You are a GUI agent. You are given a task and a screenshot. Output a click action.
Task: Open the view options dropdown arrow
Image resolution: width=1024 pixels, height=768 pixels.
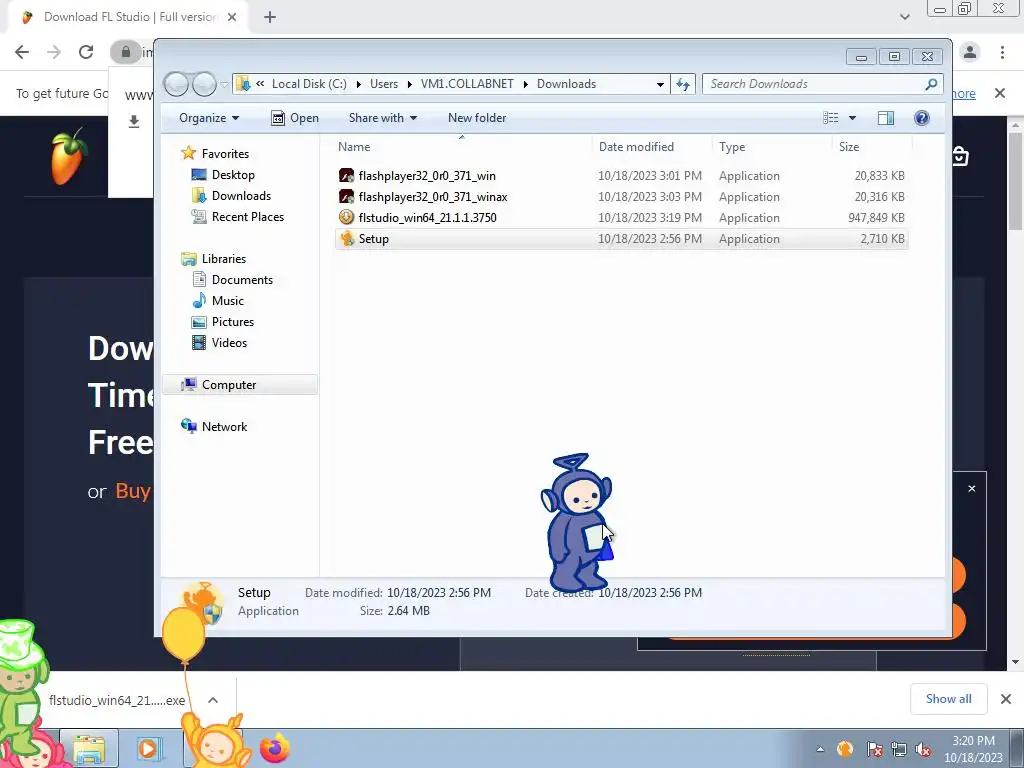click(852, 118)
